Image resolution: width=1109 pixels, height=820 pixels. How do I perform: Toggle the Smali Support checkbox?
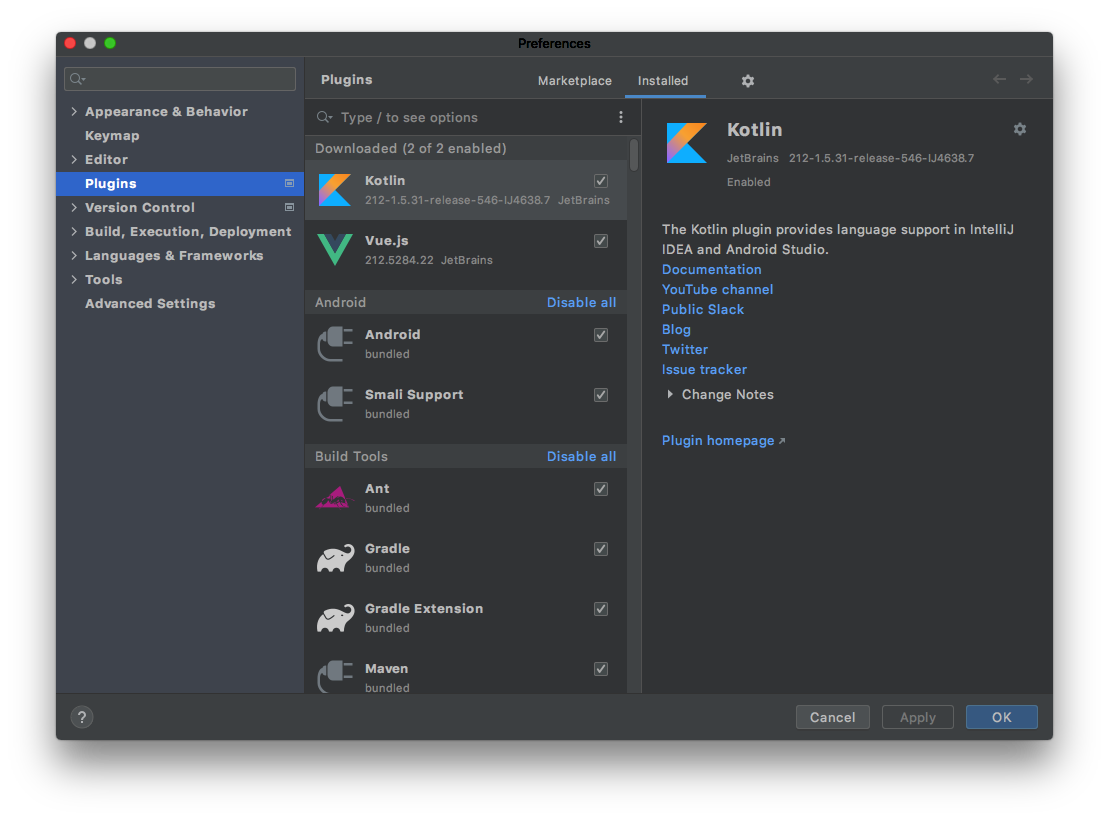pos(600,395)
